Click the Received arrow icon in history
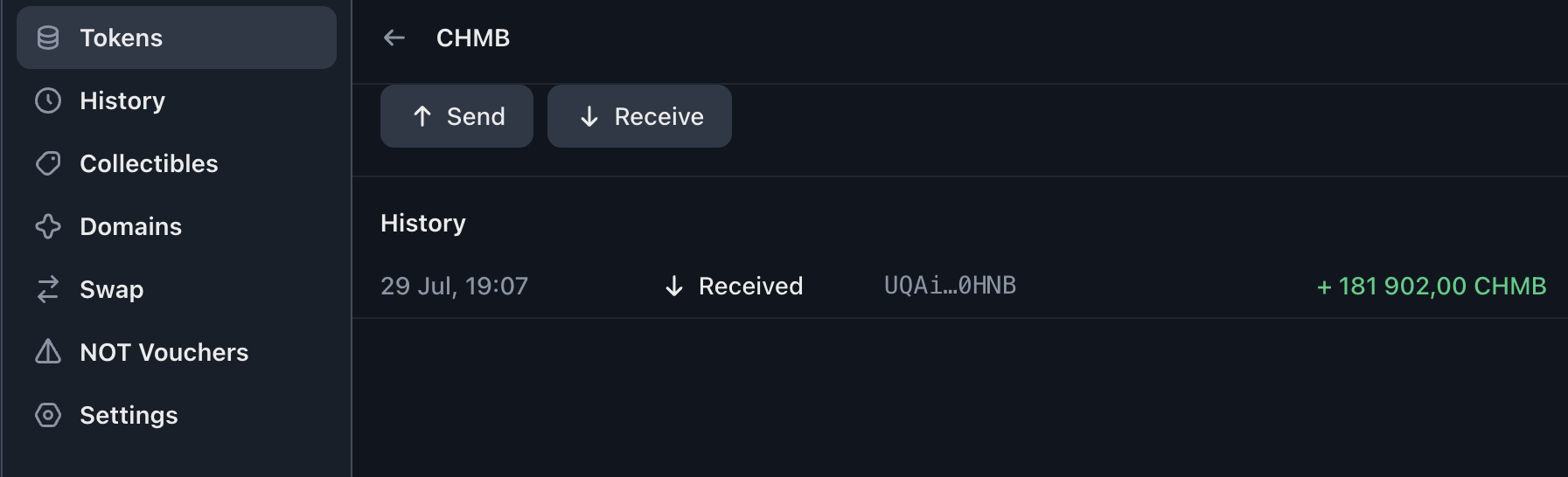This screenshot has height=477, width=1568. click(673, 286)
